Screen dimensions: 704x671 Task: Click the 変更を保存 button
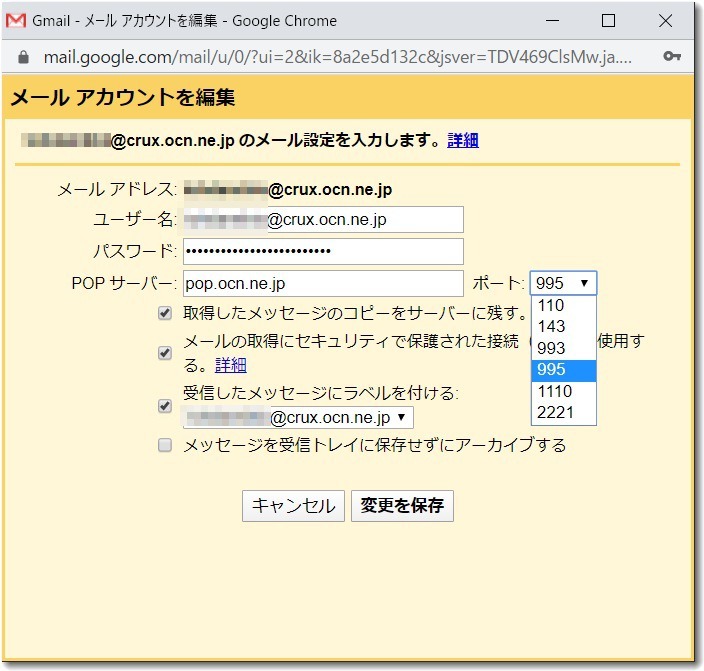[402, 506]
